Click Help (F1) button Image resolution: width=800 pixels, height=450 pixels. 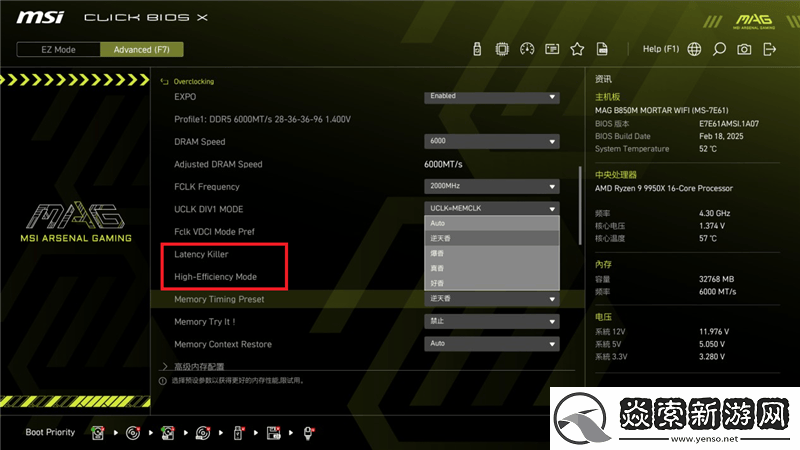coord(660,49)
